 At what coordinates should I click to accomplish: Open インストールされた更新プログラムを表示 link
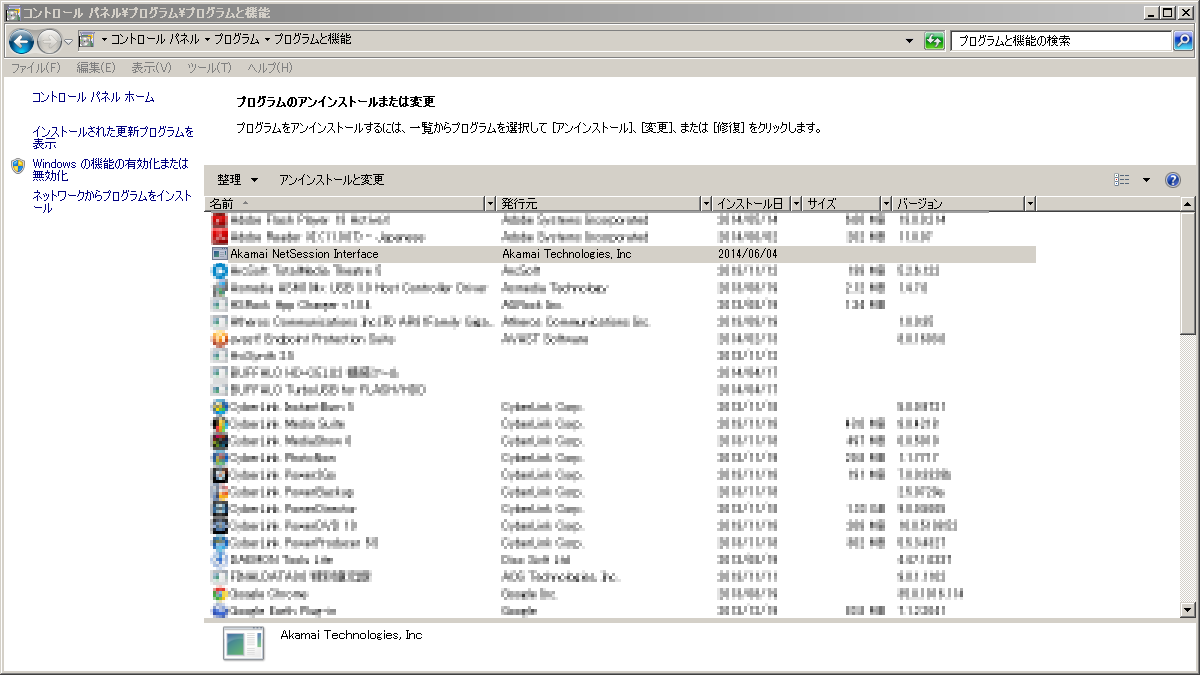click(x=113, y=137)
